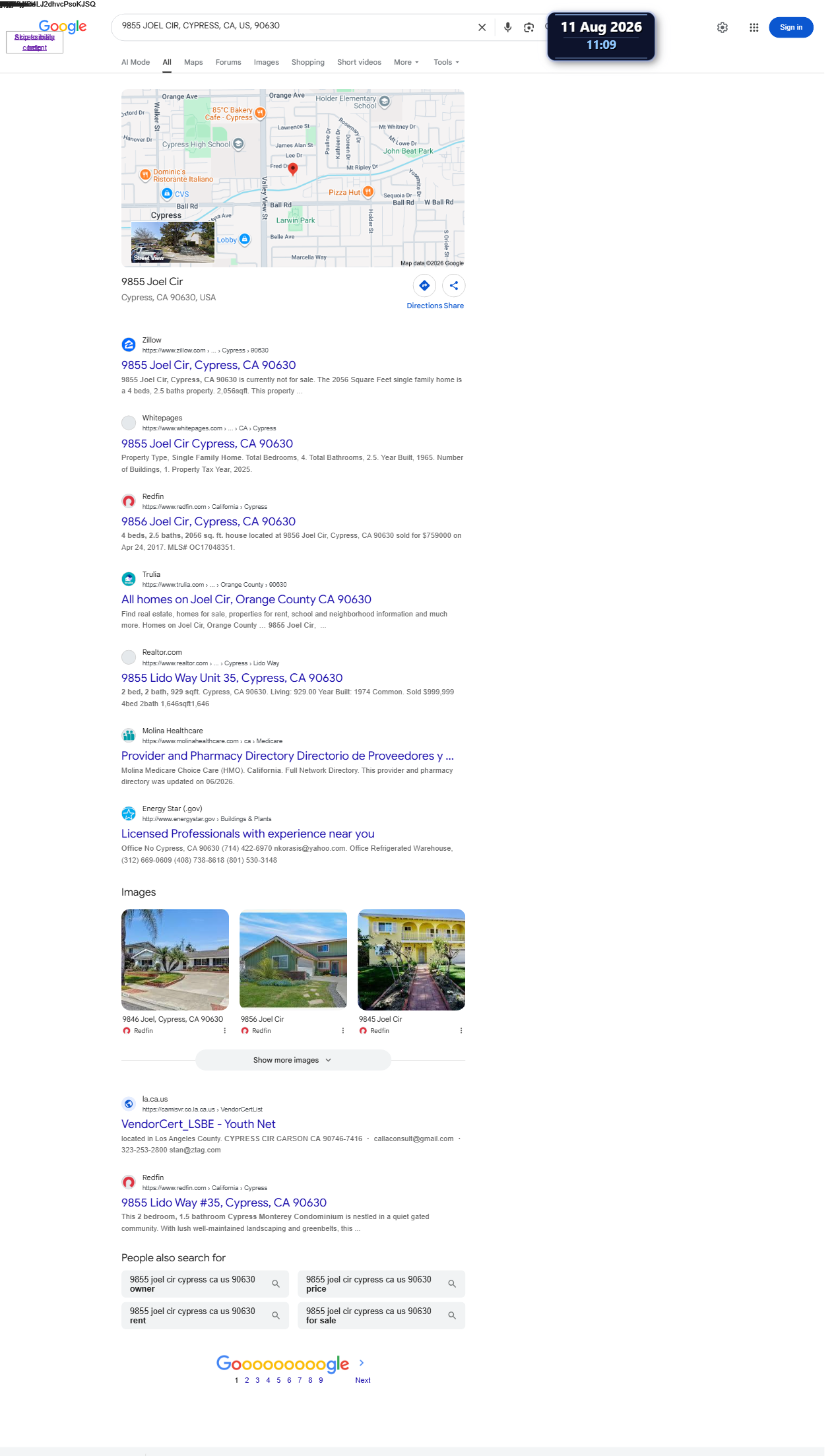The image size is (834, 1456).
Task: Search related query ending in rent
Action: (x=205, y=1315)
